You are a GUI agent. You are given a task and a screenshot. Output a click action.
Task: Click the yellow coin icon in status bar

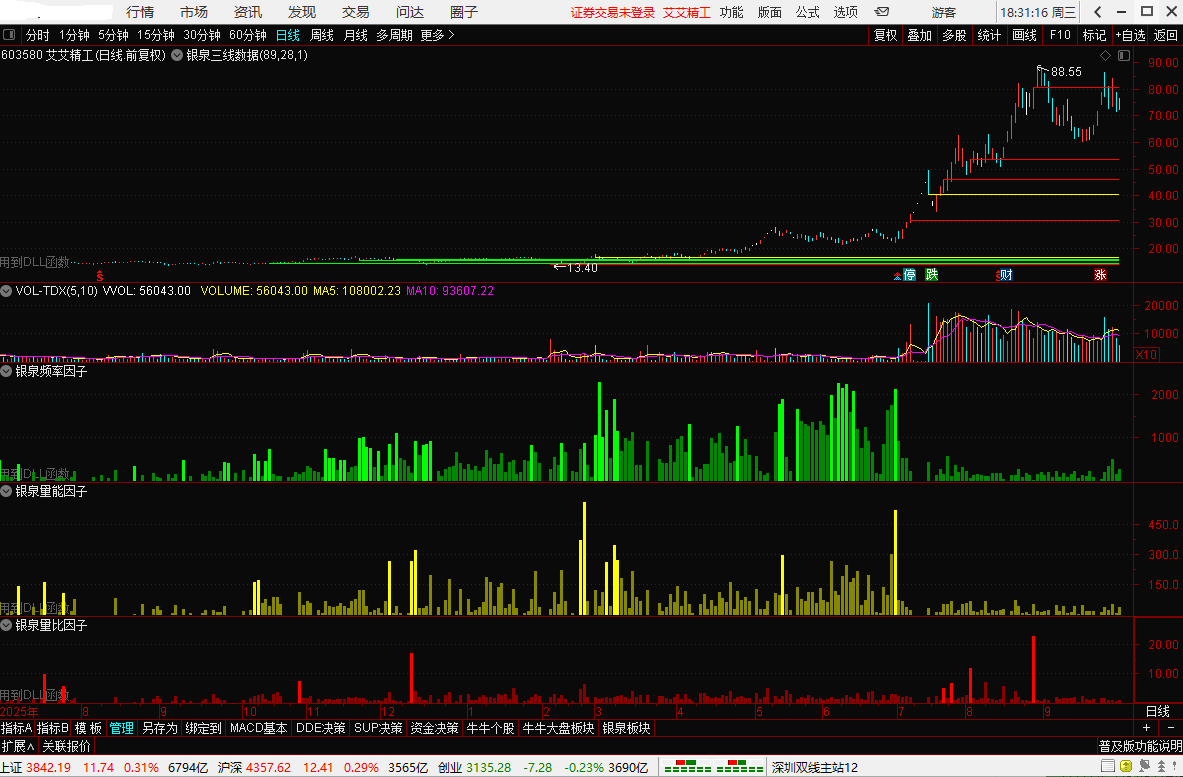click(x=1126, y=766)
